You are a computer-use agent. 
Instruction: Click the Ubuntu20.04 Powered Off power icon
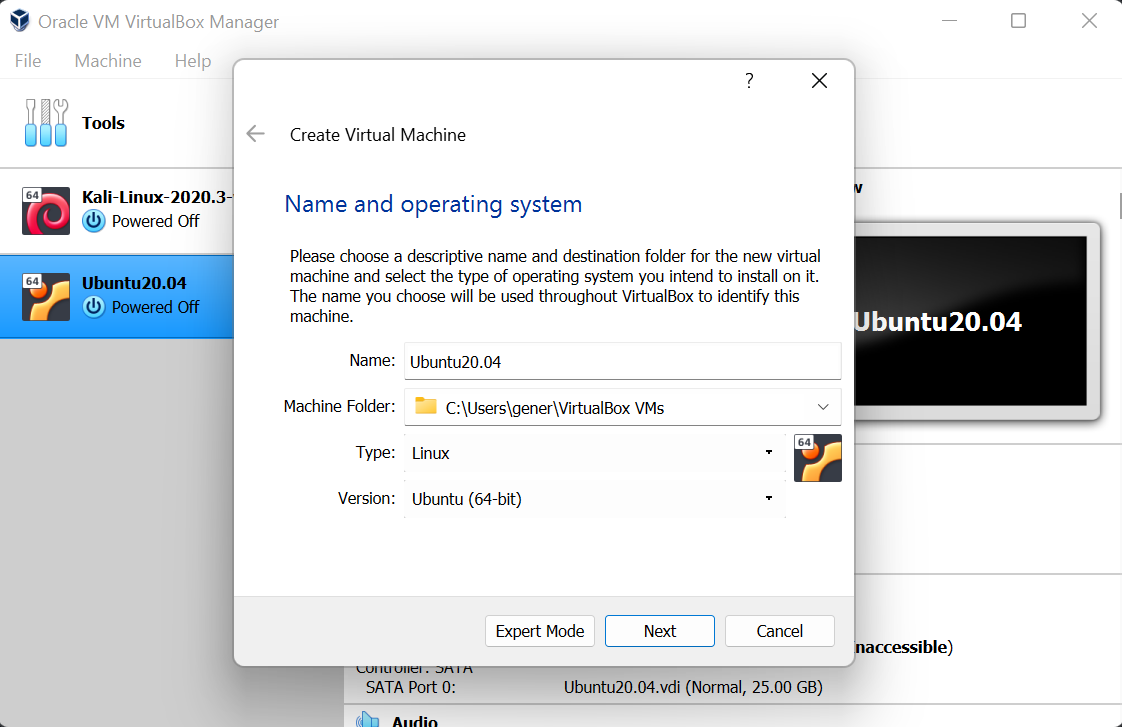point(94,307)
